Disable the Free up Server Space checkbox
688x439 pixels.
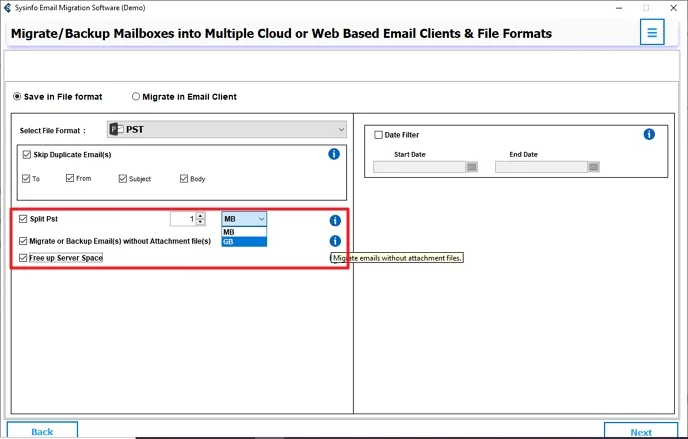[x=24, y=258]
